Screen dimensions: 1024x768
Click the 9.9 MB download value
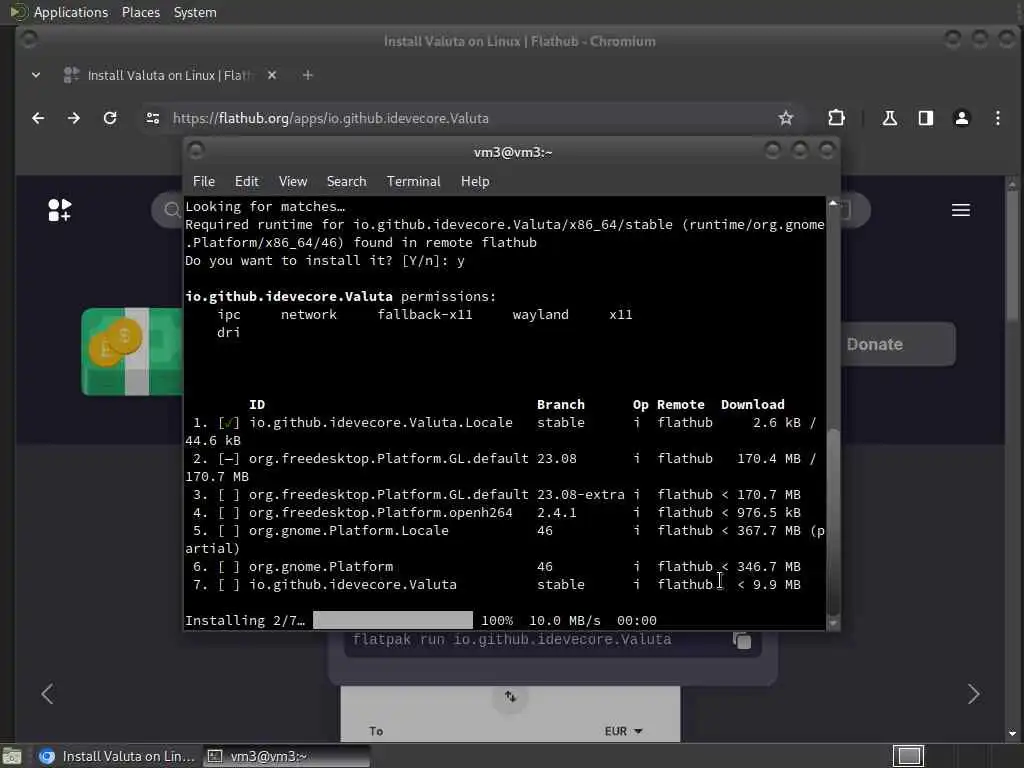(776, 584)
